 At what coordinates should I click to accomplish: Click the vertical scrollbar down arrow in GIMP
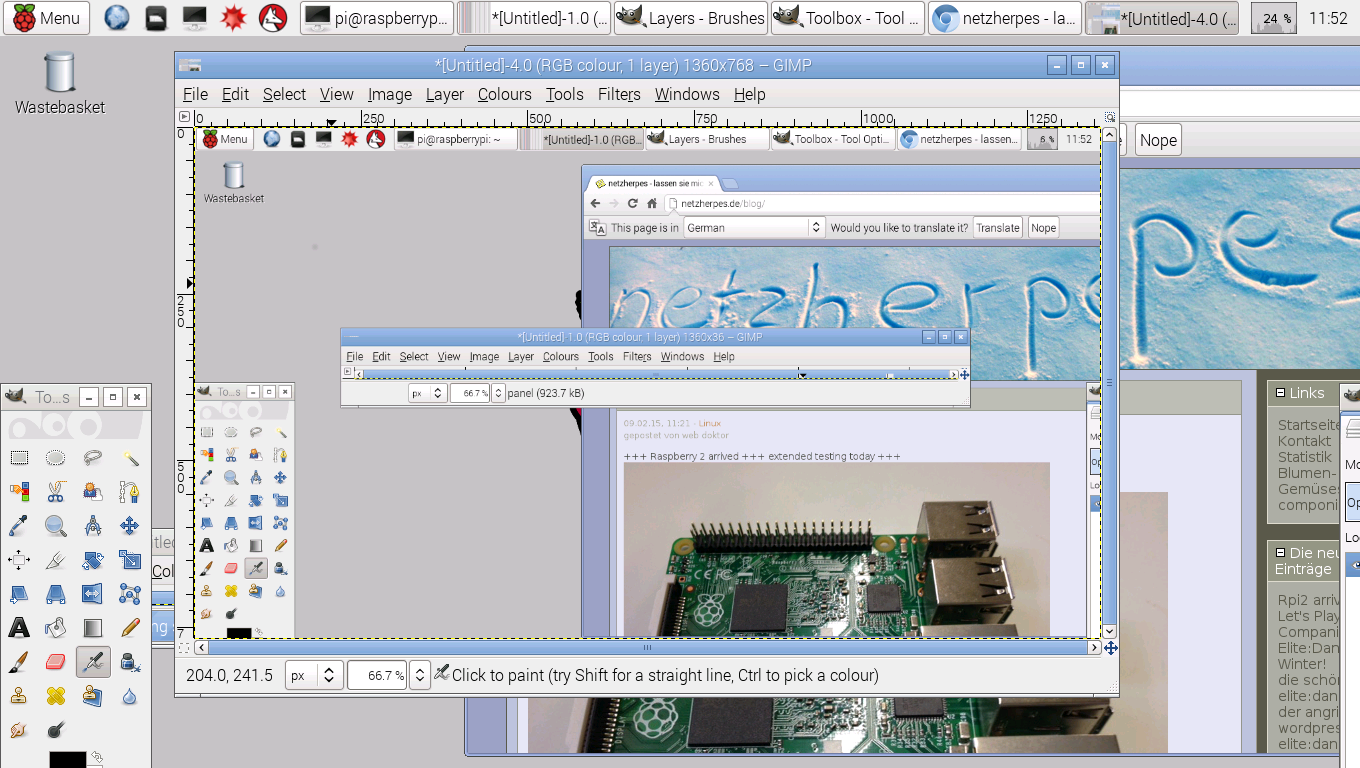[1110, 632]
